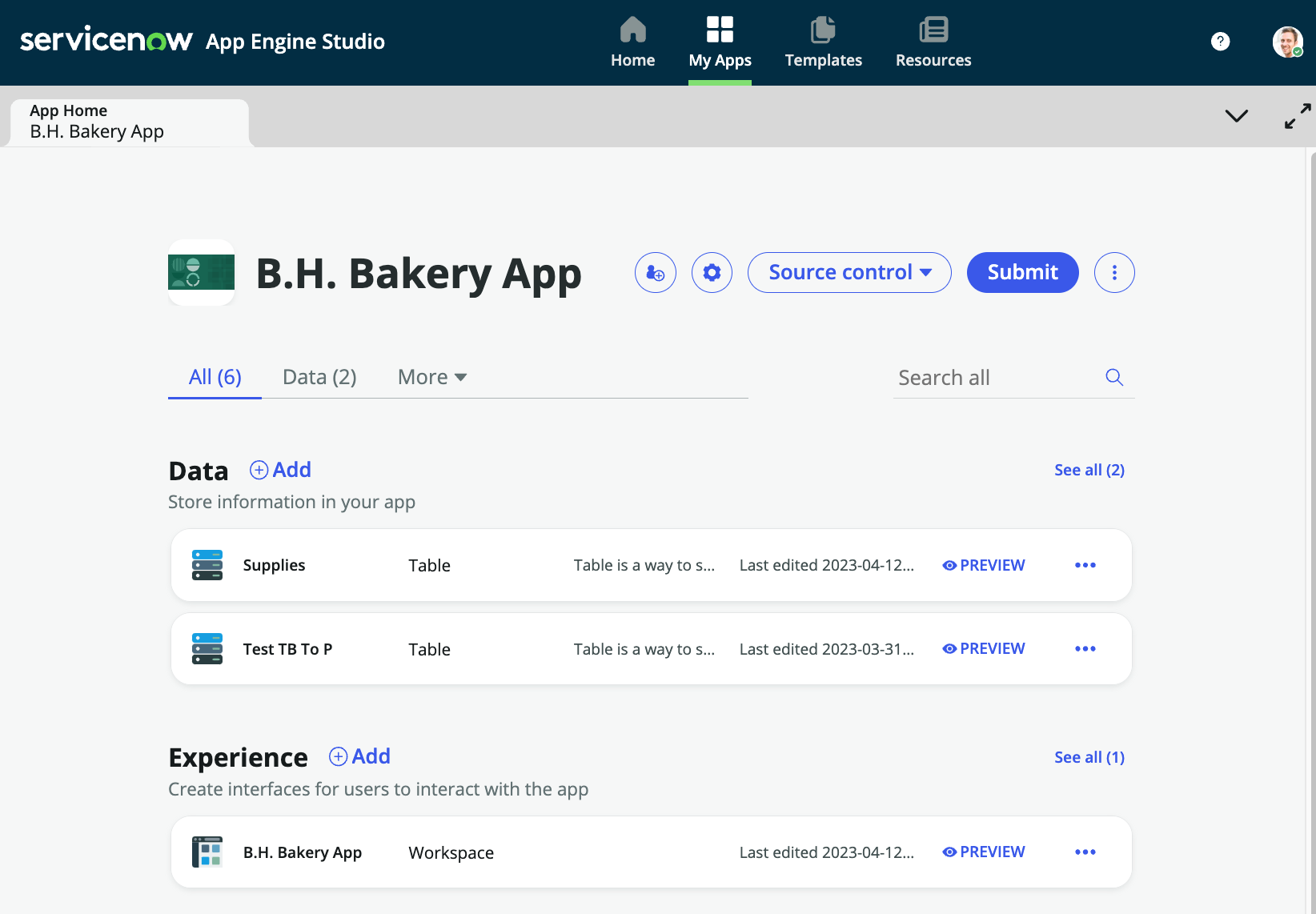Open more actions for Workspace row
The width and height of the screenshot is (1316, 914).
(x=1085, y=852)
